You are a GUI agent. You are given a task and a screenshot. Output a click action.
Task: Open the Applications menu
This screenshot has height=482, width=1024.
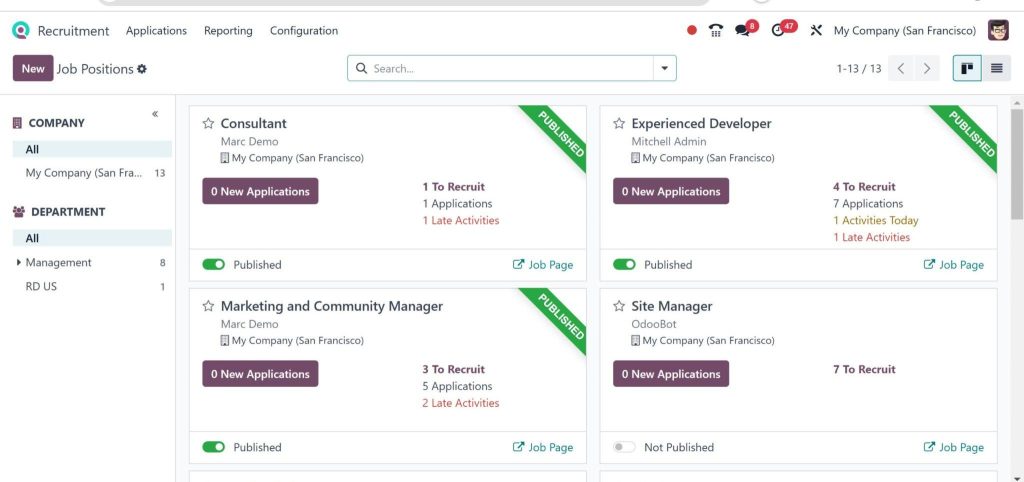[156, 31]
